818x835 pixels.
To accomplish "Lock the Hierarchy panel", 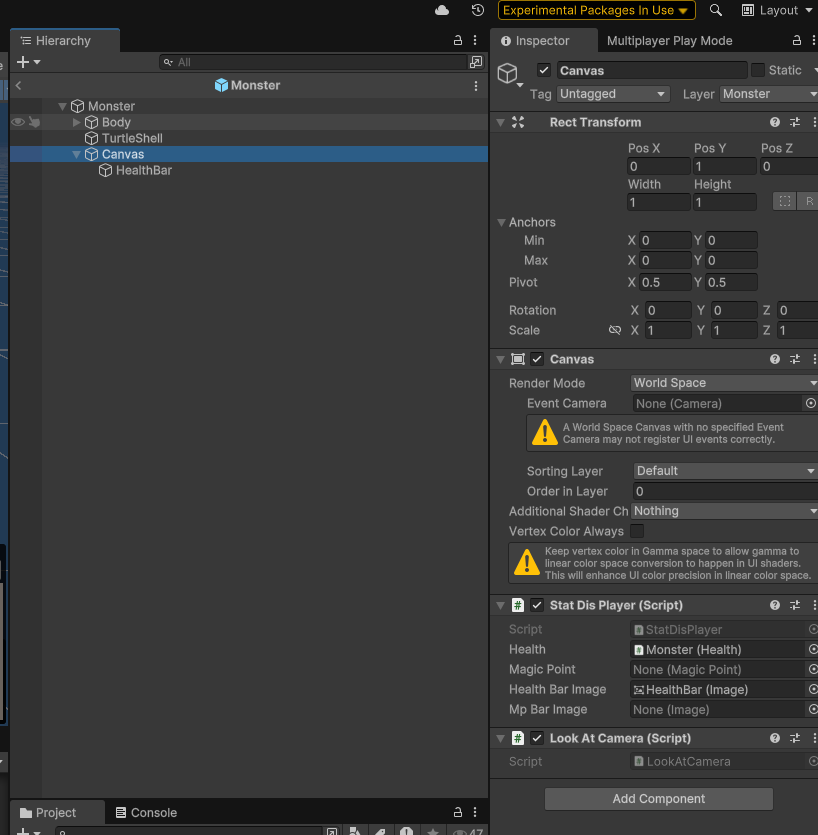I will pos(458,40).
